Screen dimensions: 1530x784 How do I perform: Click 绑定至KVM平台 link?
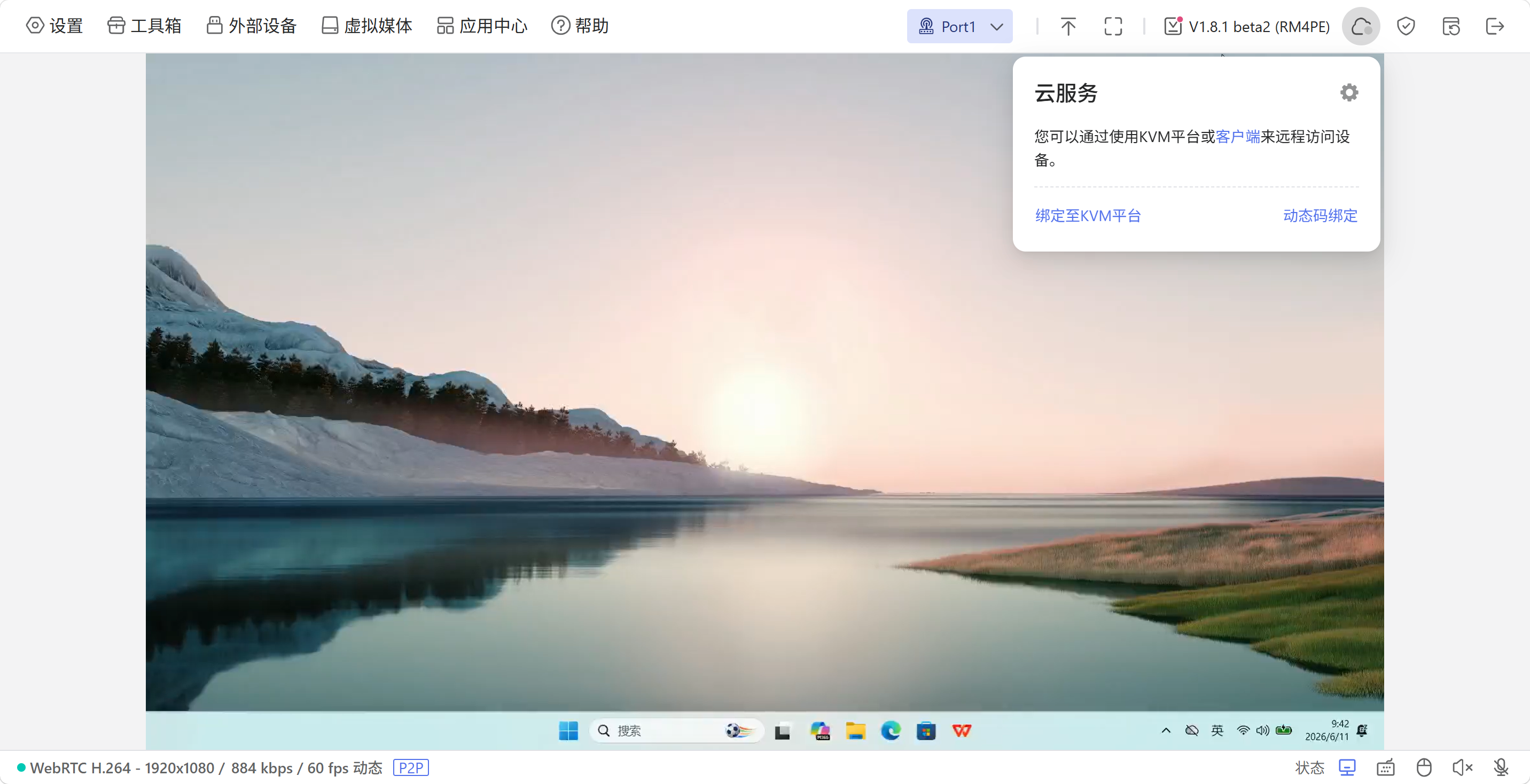(1088, 216)
